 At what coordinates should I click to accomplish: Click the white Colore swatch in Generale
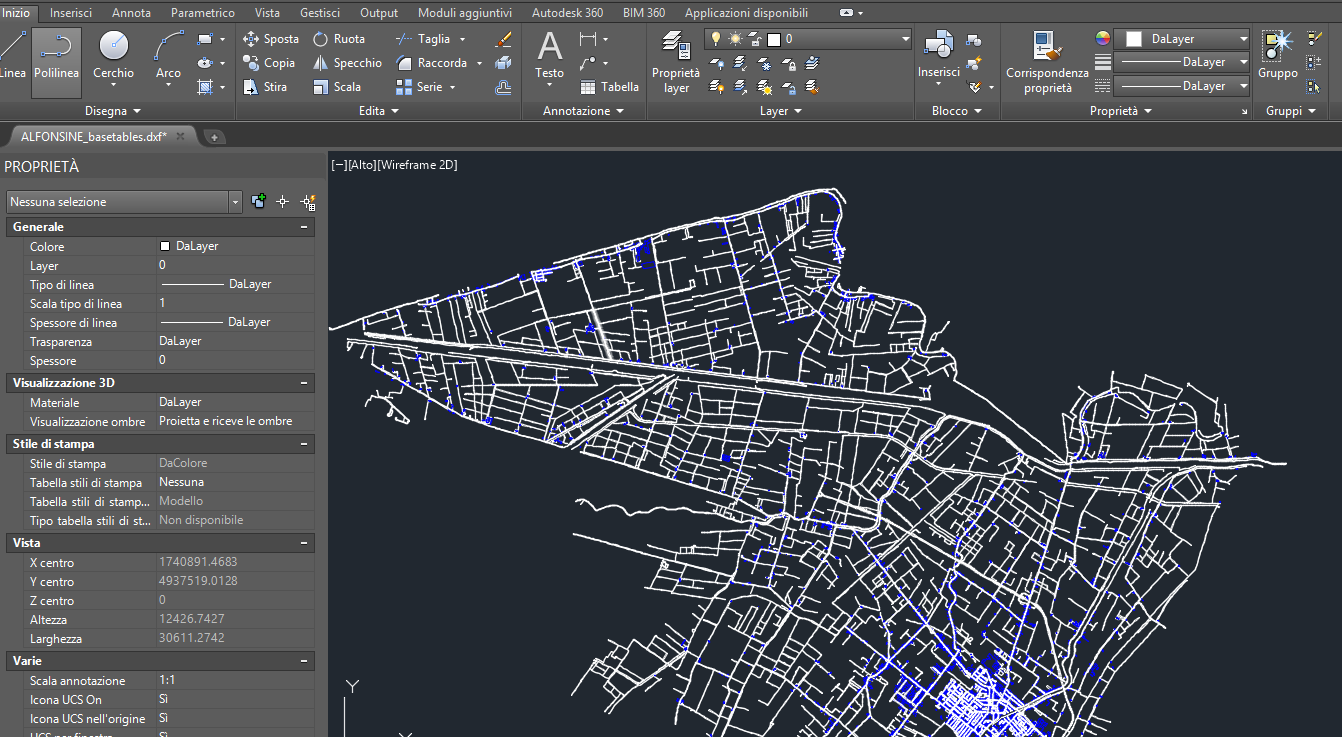click(x=165, y=246)
